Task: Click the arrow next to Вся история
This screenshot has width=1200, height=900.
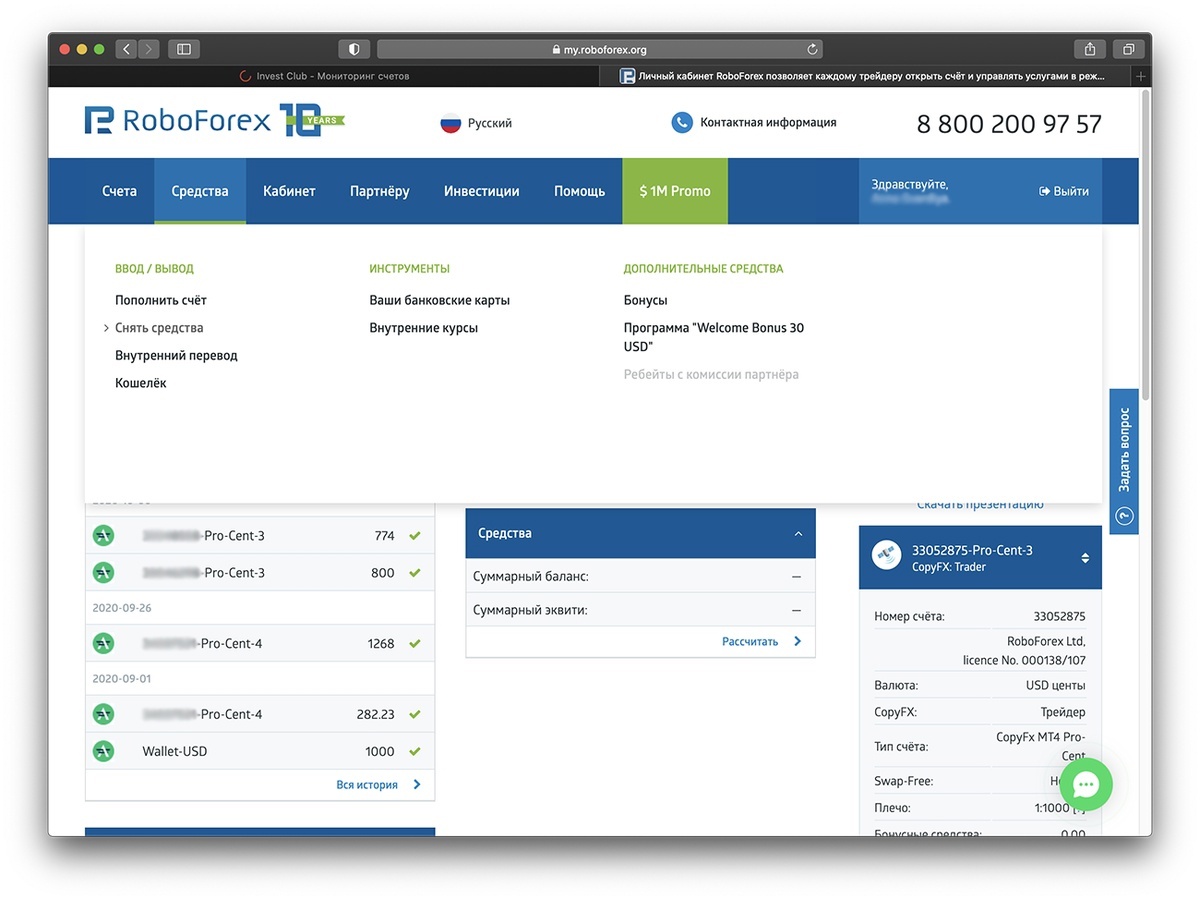Action: (417, 785)
